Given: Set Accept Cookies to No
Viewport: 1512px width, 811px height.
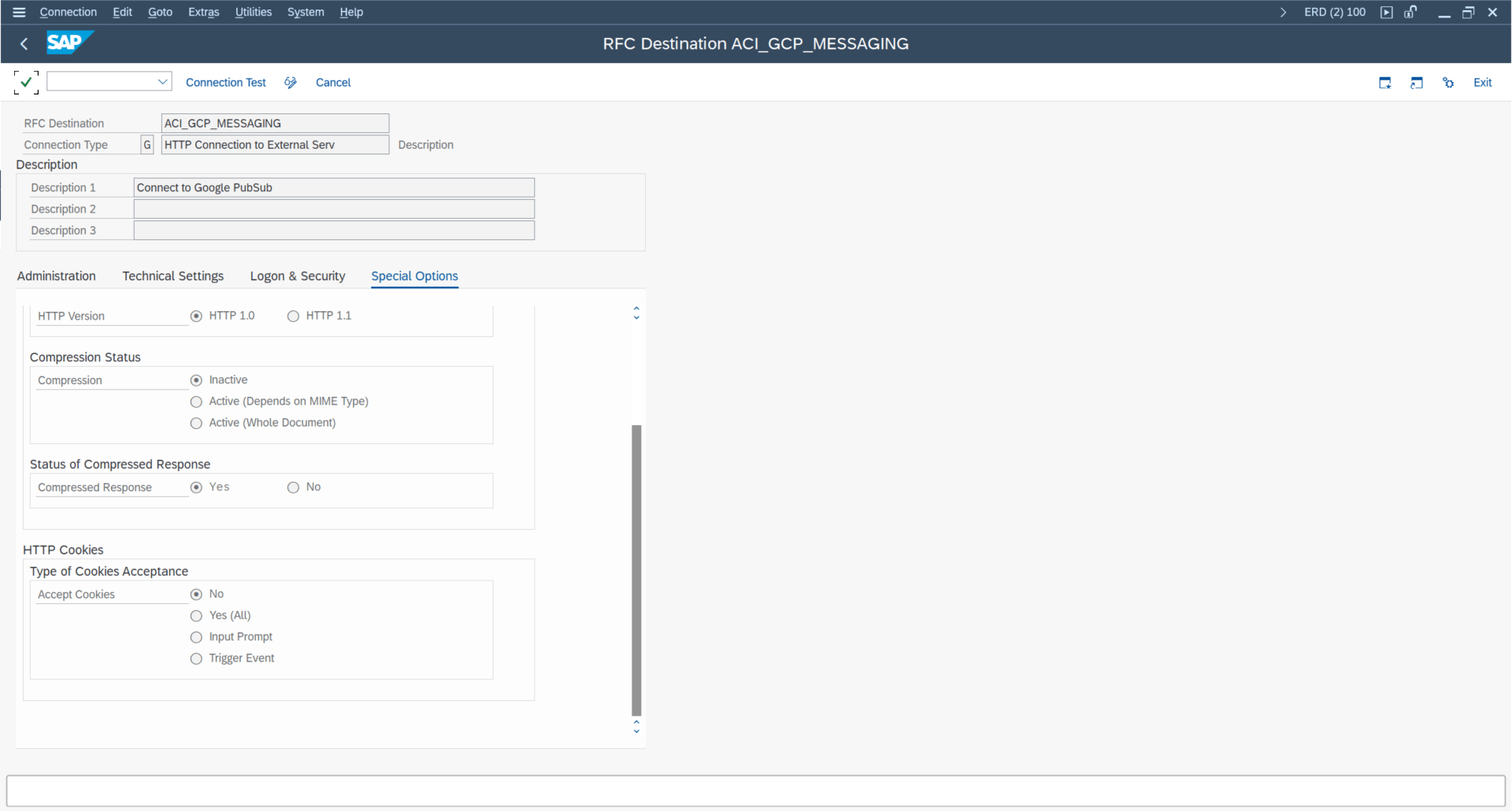Looking at the screenshot, I should coord(196,594).
